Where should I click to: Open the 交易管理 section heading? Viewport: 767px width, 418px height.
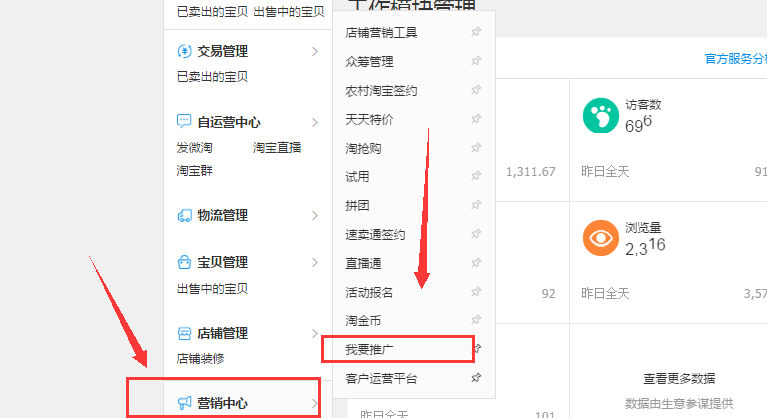[223, 51]
